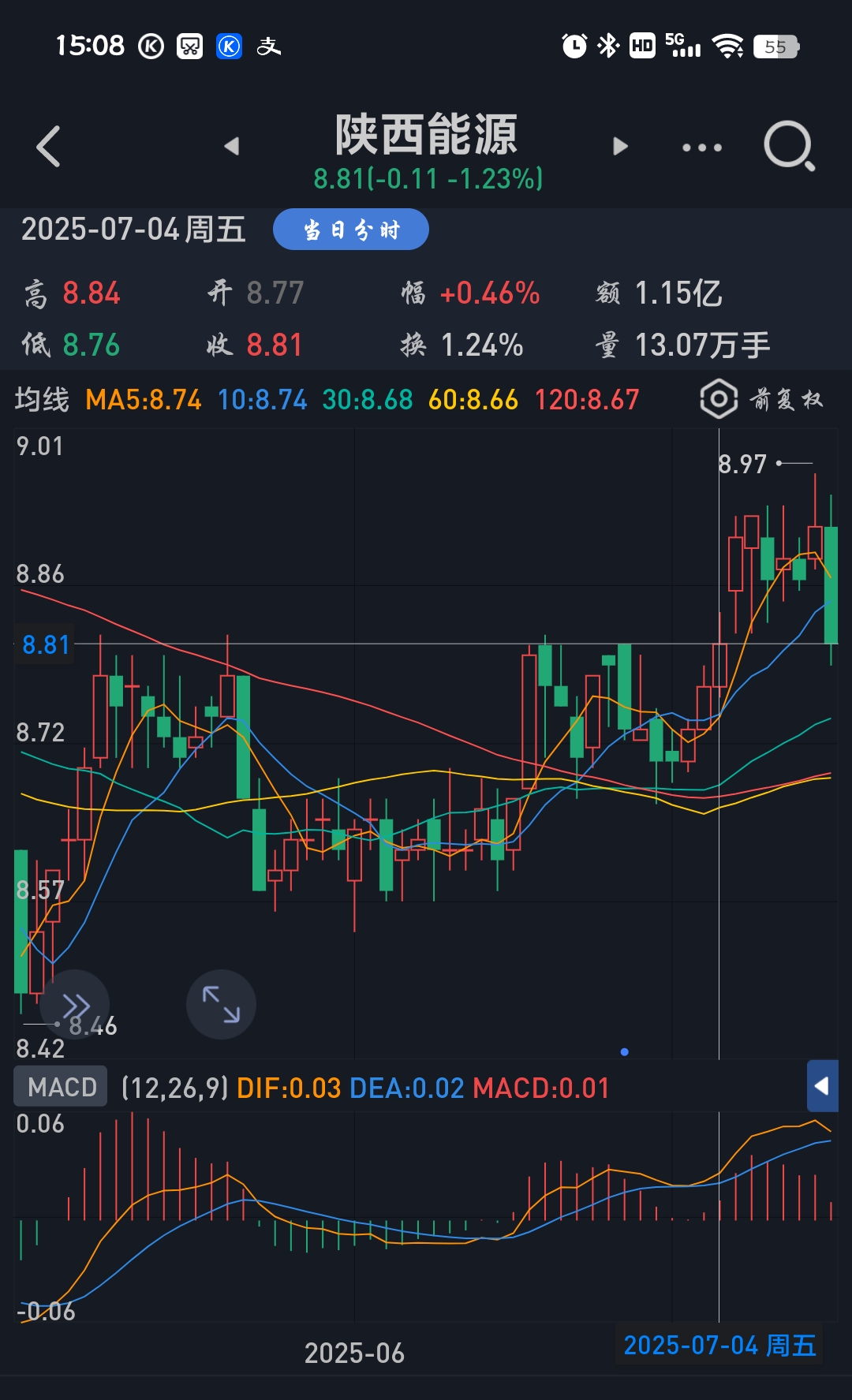Tap the date 2025-07-04周五 label

133,230
